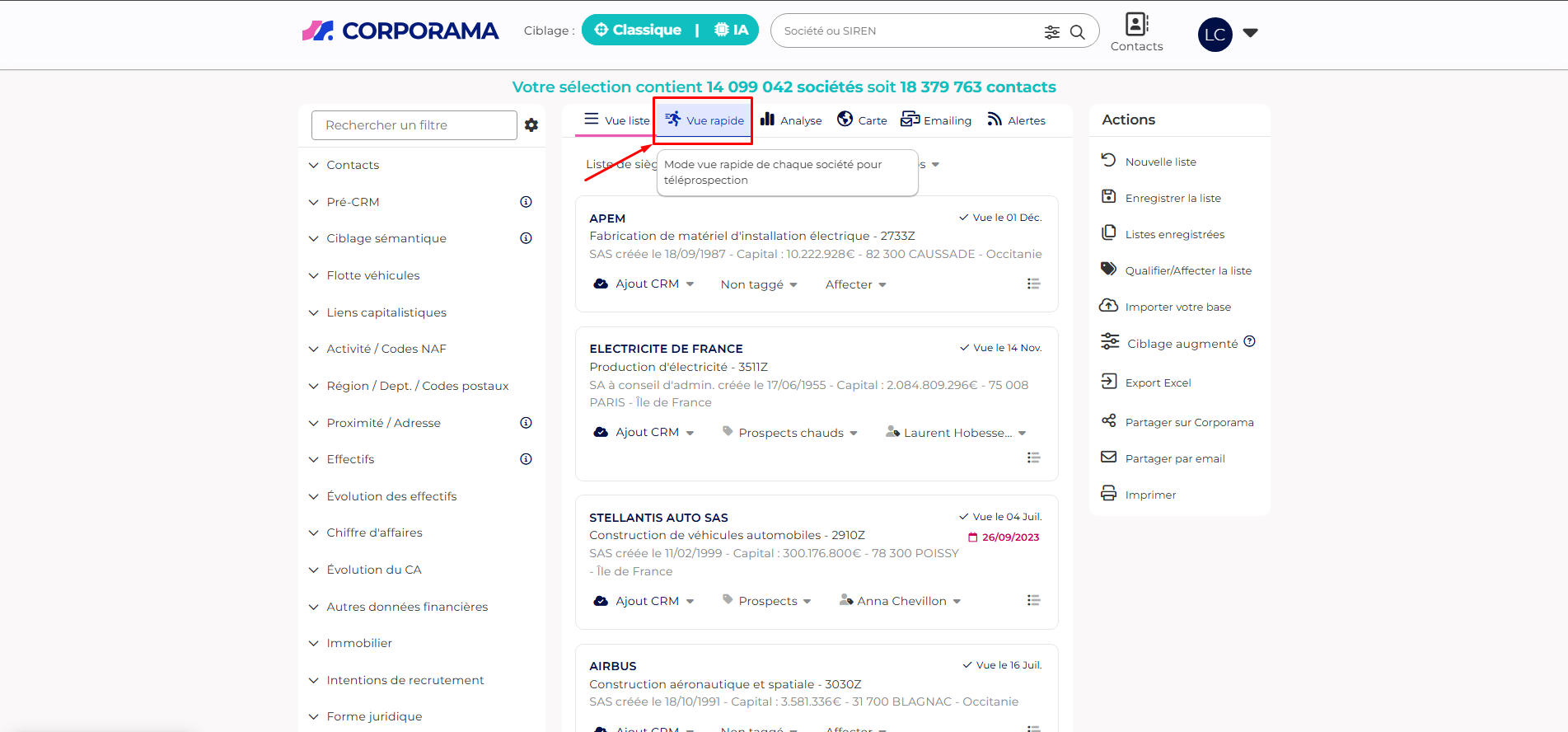Switch targeting mode to IA
This screenshot has width=1568, height=732.
pos(732,30)
